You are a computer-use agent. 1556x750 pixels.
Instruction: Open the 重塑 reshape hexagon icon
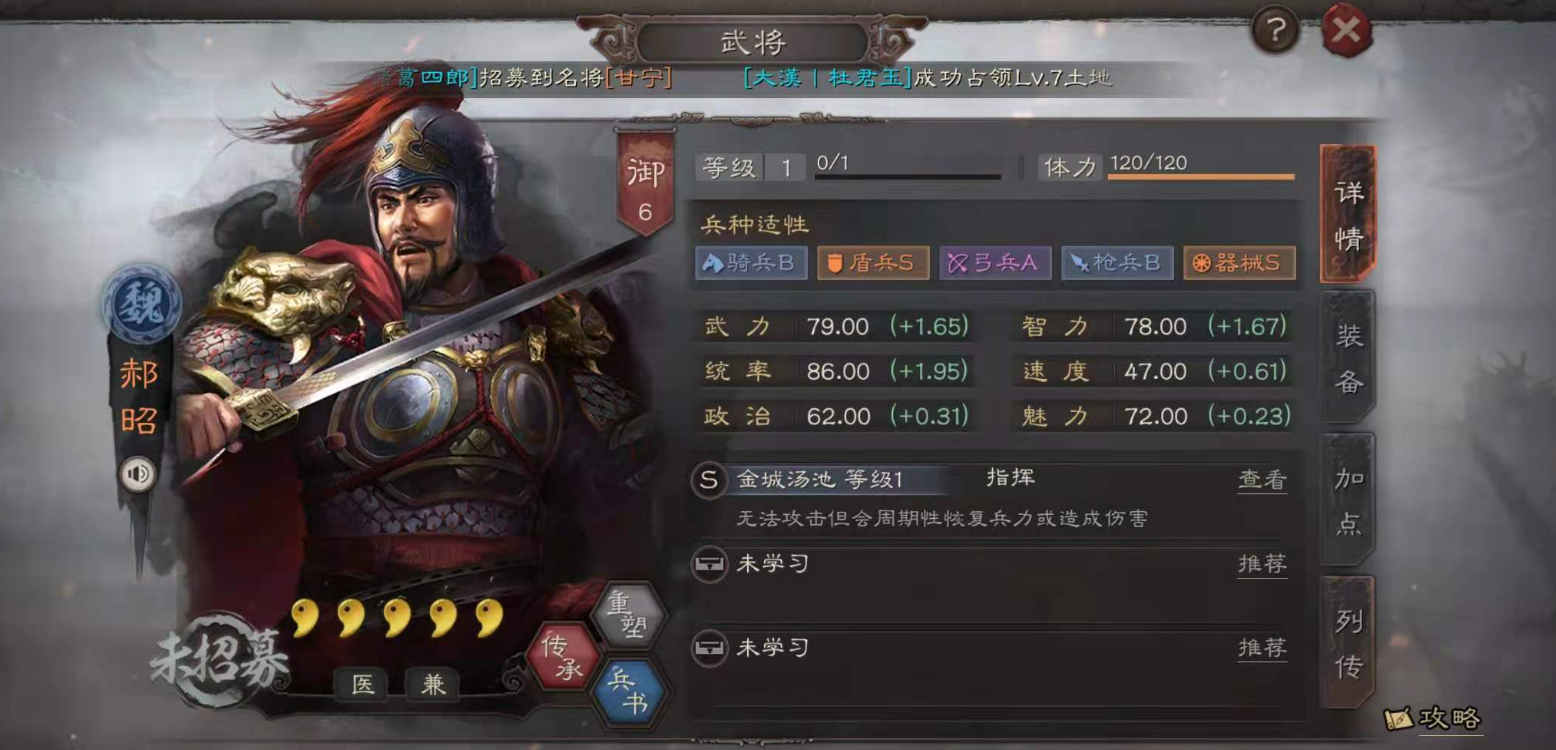coord(629,615)
